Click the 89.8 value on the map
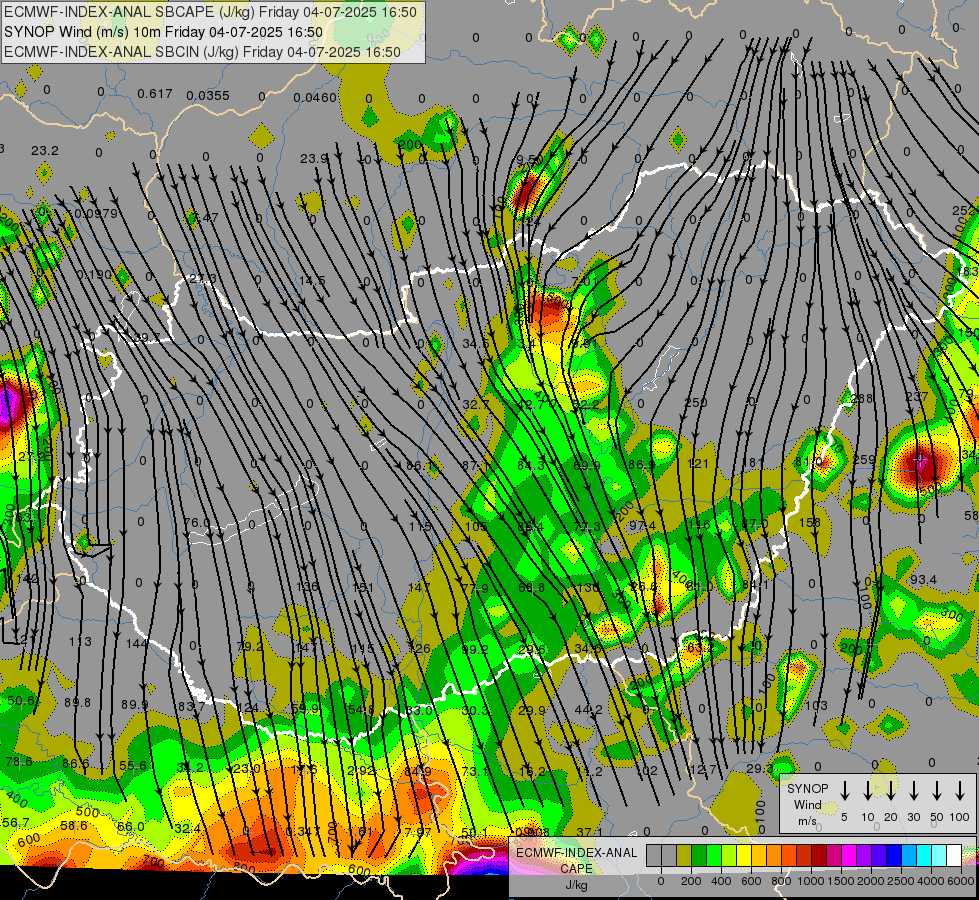This screenshot has width=979, height=900. tap(77, 703)
